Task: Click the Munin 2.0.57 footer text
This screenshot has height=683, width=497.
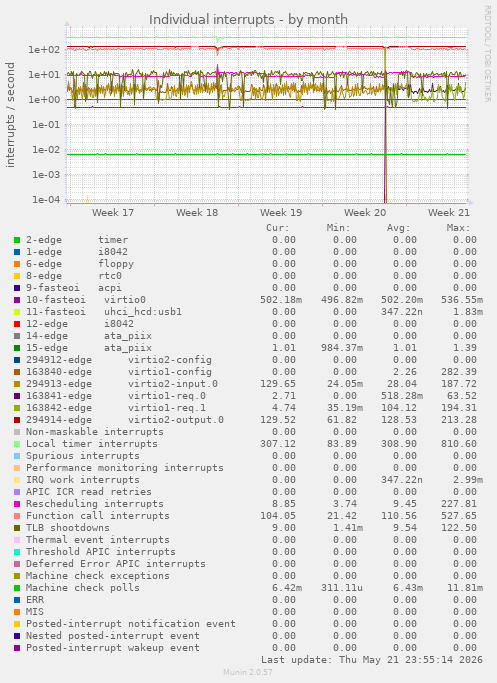Action: (248, 672)
